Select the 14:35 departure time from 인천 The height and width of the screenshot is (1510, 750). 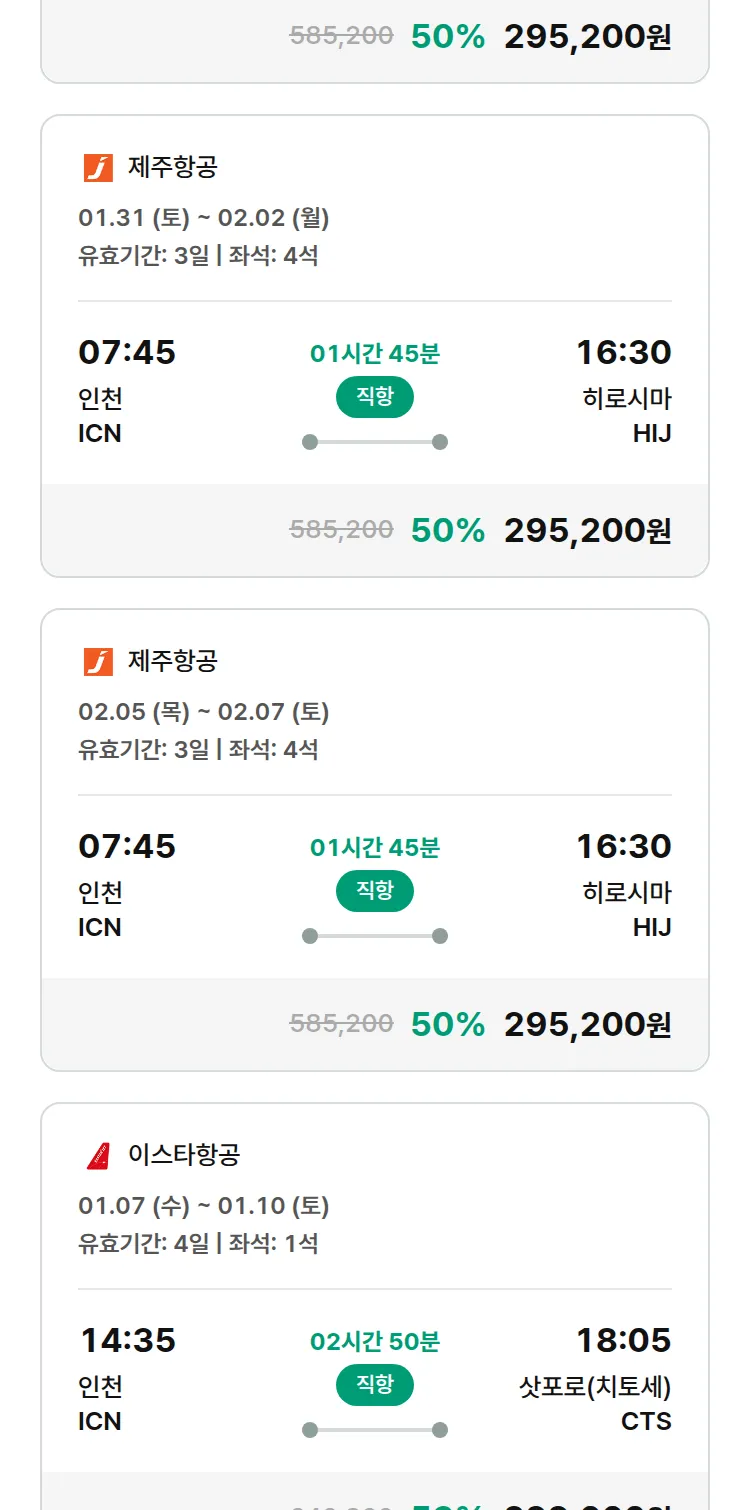127,1340
